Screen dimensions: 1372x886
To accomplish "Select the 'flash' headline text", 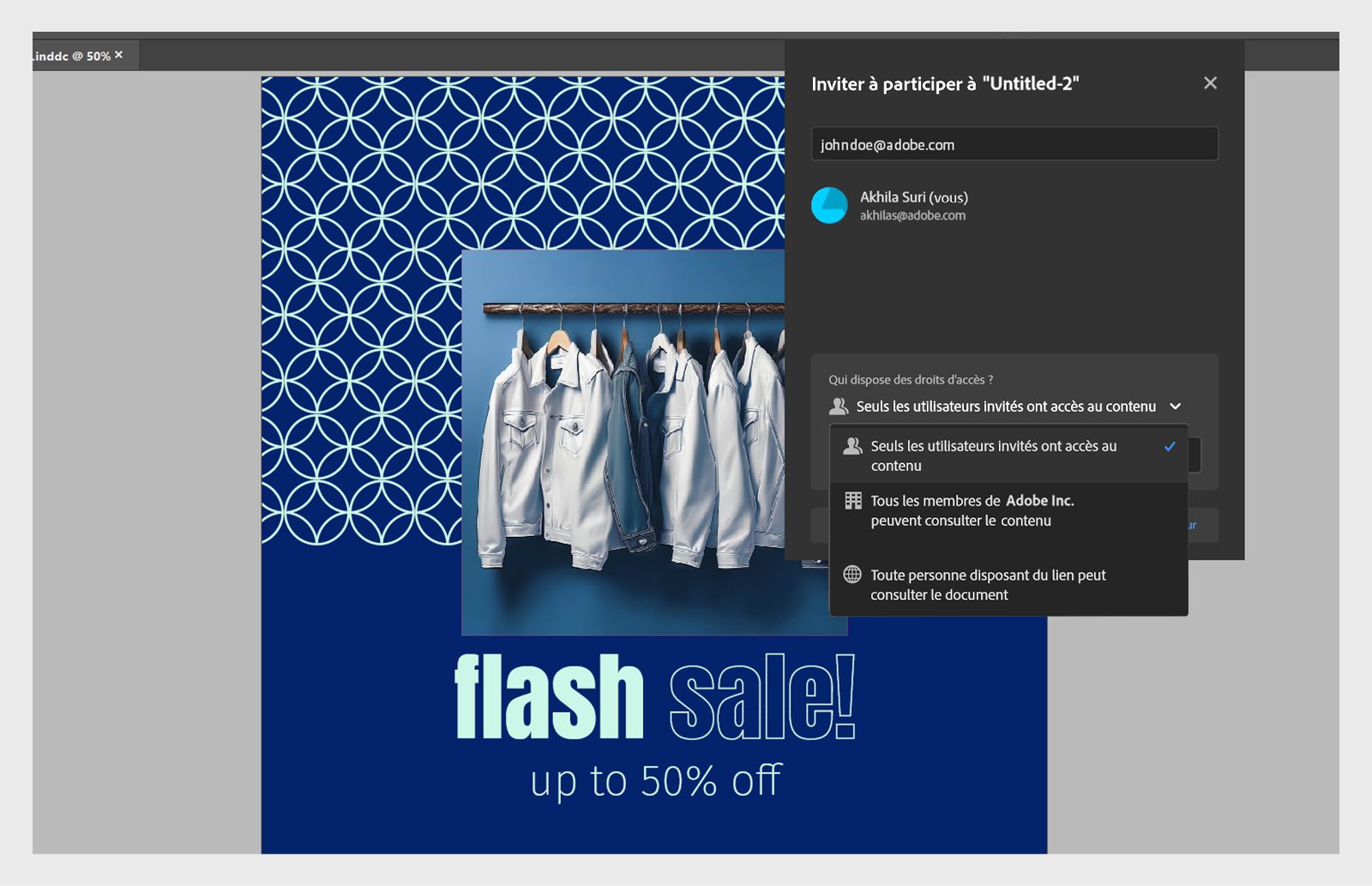I will pyautogui.click(x=549, y=696).
